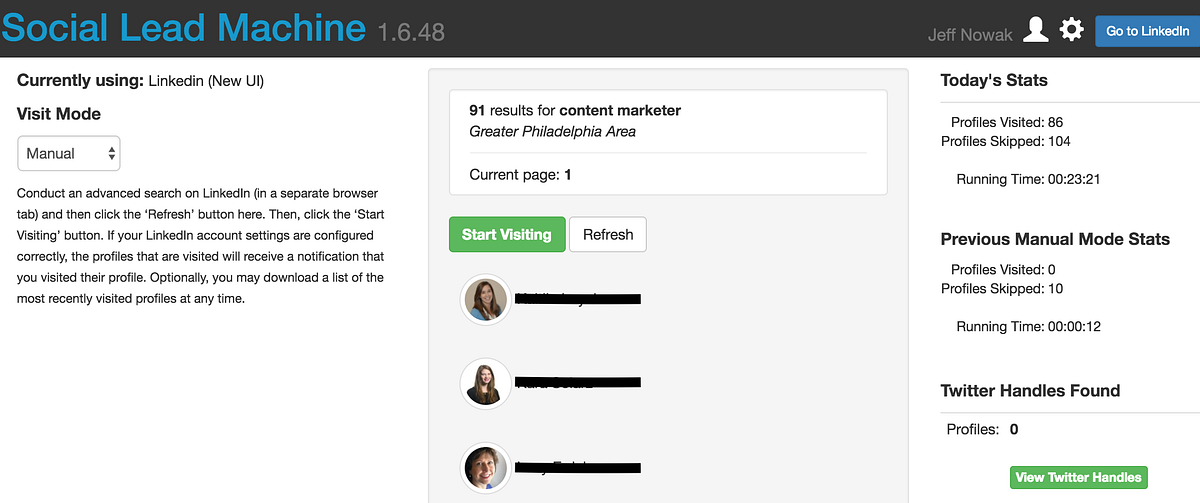Click the Go to LinkedIn button
The width and height of the screenshot is (1200, 503).
pos(1144,31)
